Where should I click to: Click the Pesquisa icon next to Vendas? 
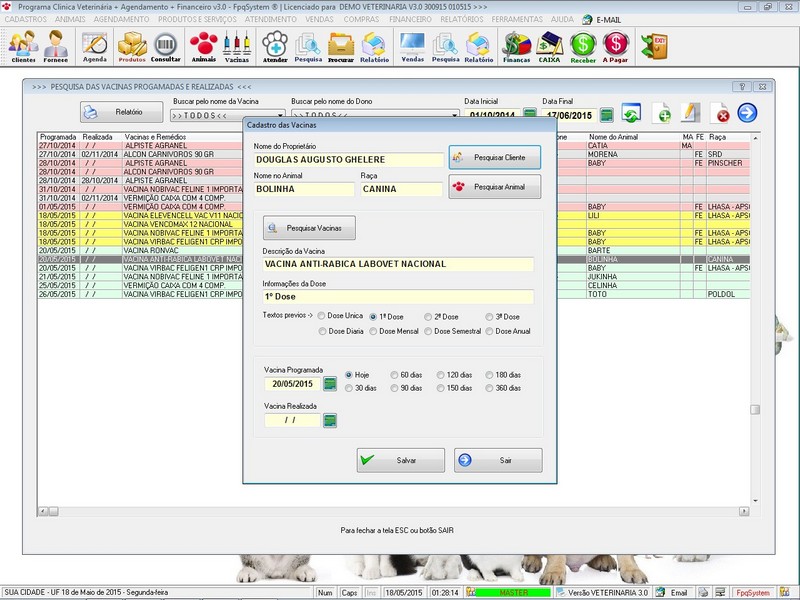click(445, 46)
